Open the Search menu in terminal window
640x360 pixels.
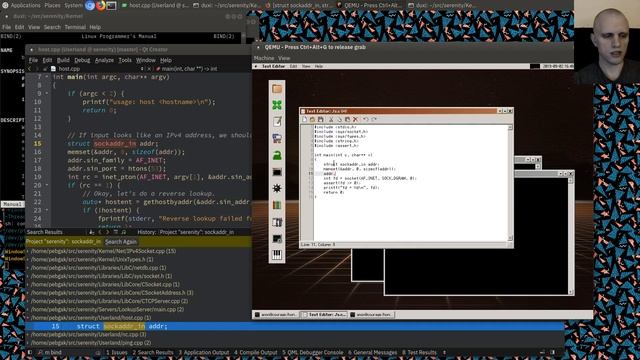(x=52, y=27)
